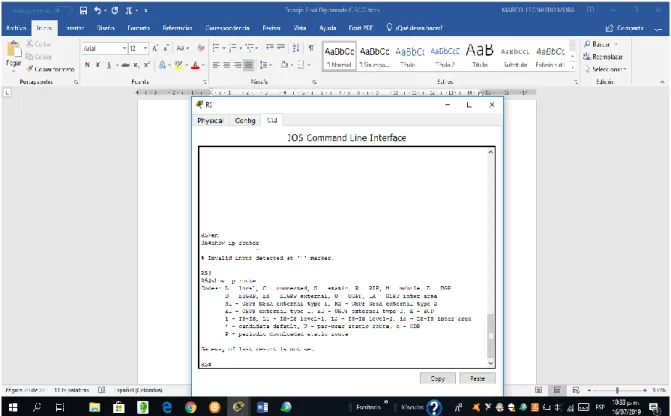This screenshot has height=416, width=671.
Task: Decrease font size with the shrink A icon
Action: click(166, 48)
